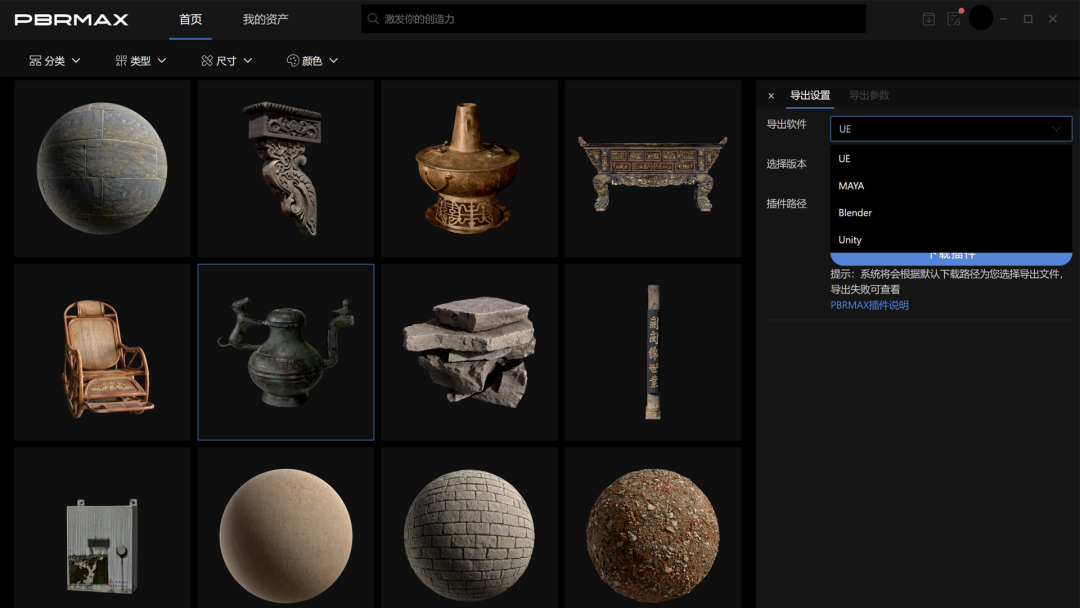
Task: Open the download manager icon in title bar
Action: click(928, 19)
